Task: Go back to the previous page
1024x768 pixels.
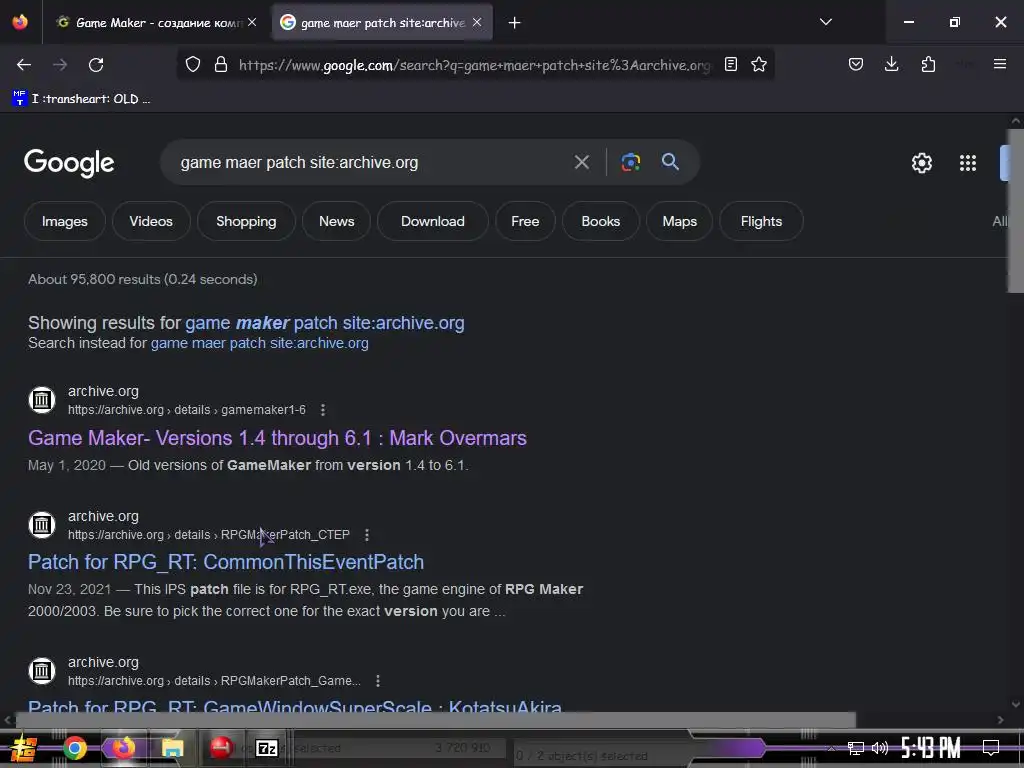Action: 24,65
